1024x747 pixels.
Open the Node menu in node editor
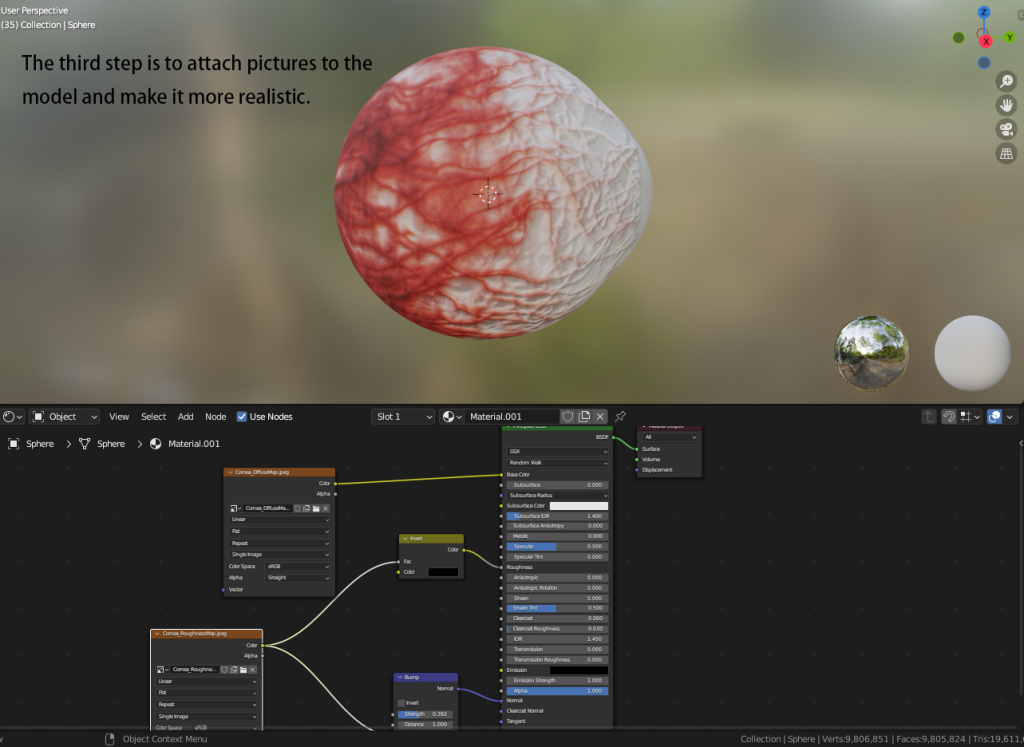coord(216,417)
